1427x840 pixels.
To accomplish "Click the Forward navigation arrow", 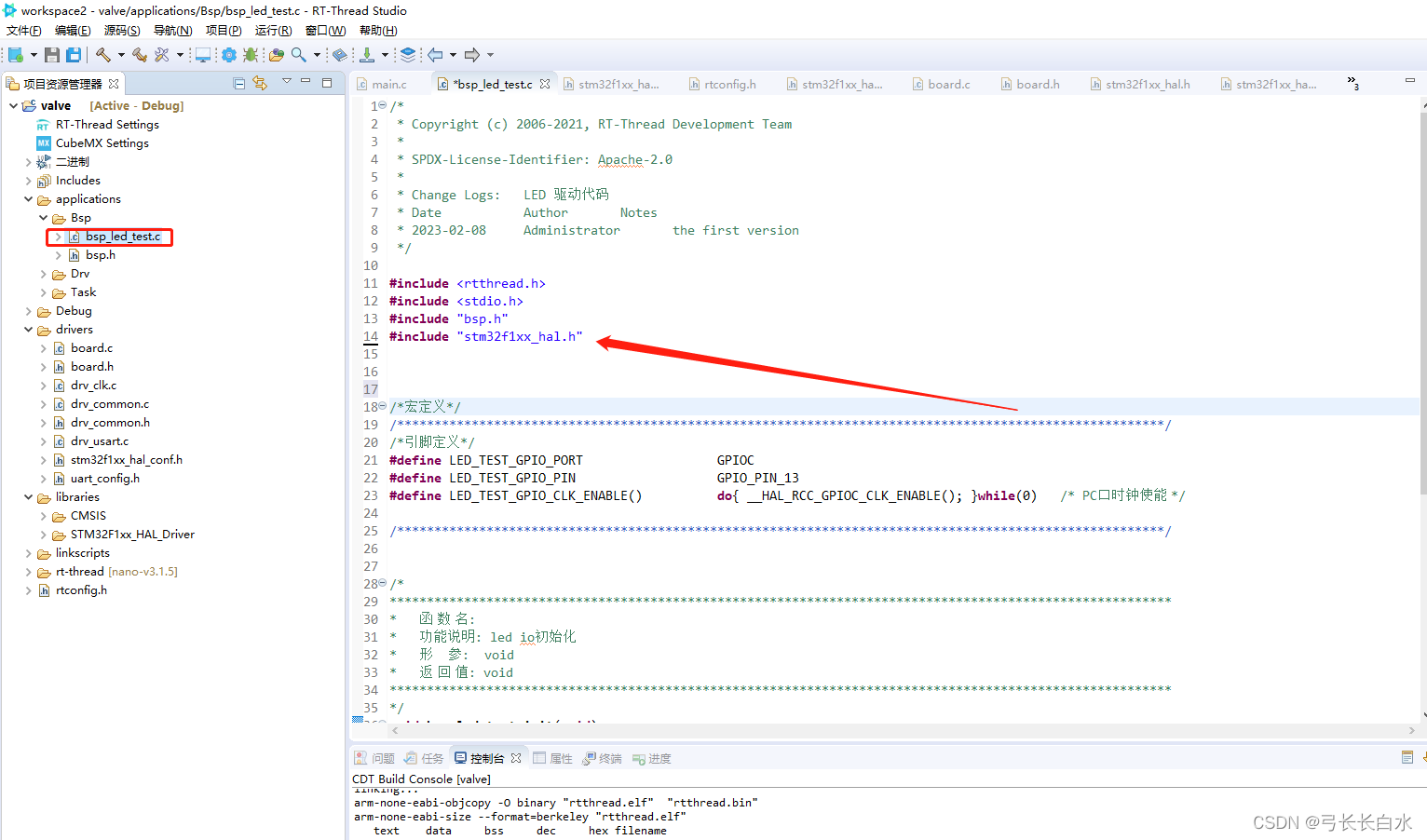I will (472, 55).
